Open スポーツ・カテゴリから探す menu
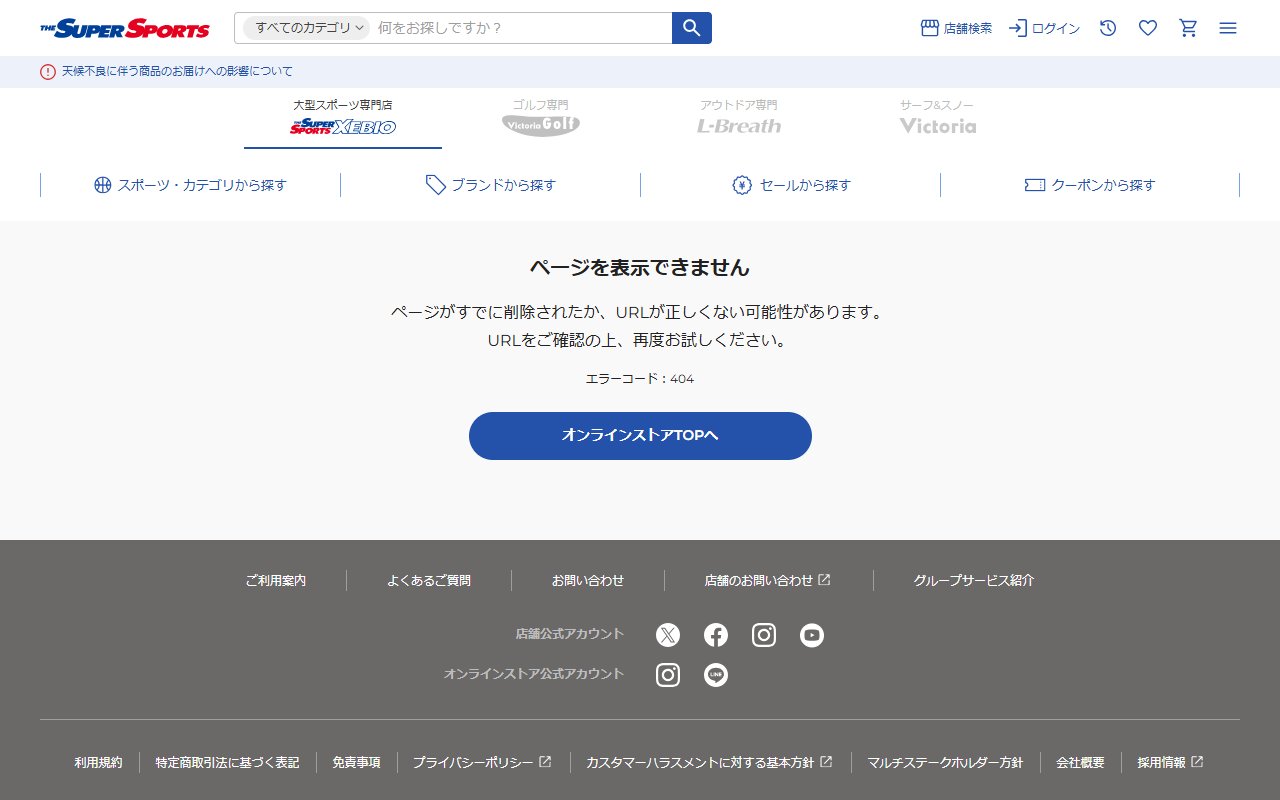This screenshot has height=800, width=1280. pos(190,185)
